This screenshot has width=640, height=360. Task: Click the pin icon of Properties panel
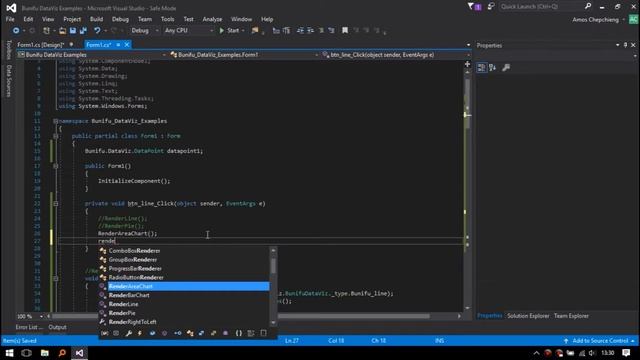click(625, 45)
